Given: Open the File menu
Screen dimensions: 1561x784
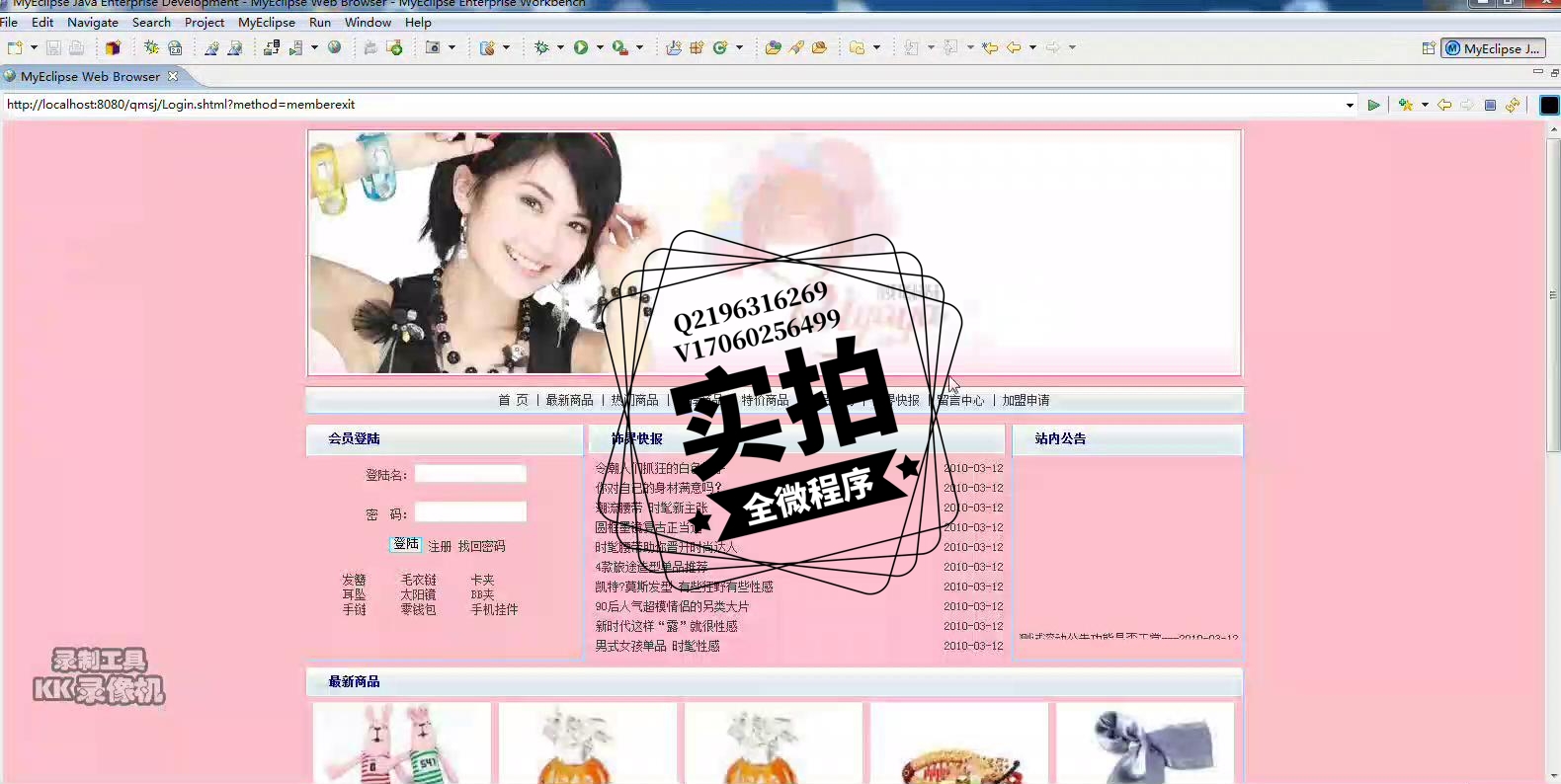Looking at the screenshot, I should [x=9, y=22].
